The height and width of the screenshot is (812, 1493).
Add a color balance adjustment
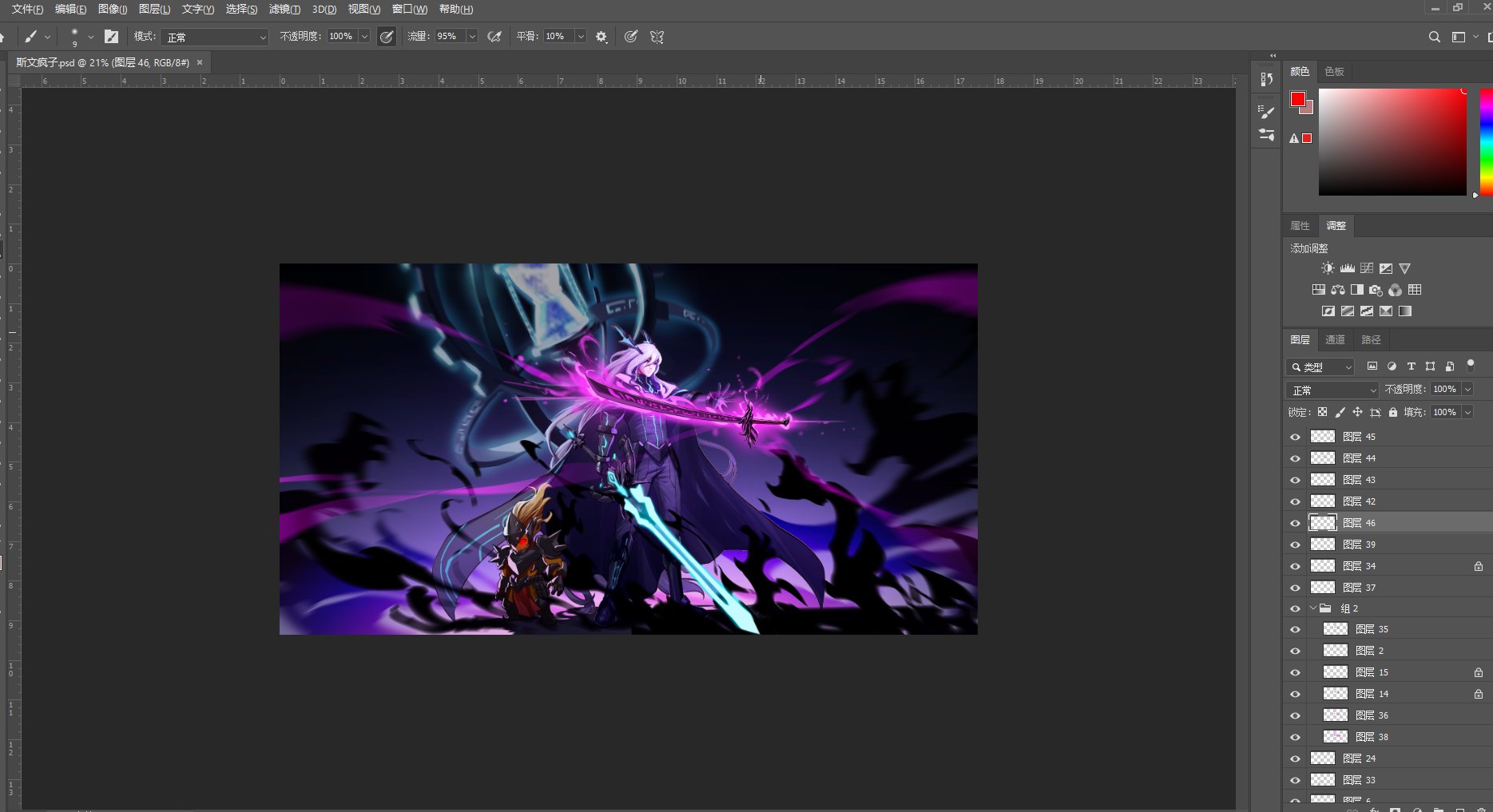[1338, 290]
